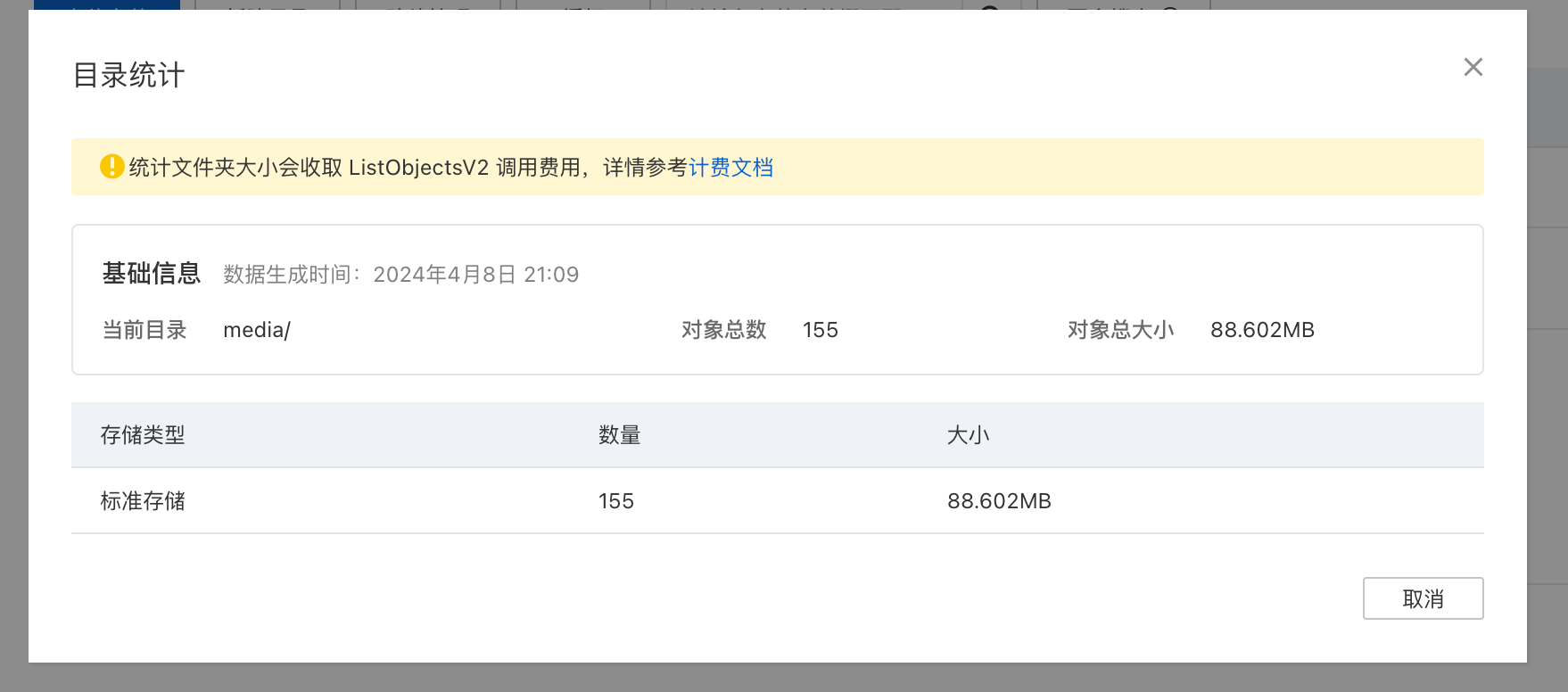The width and height of the screenshot is (1568, 692).
Task: Click the 目录统计 dialog title
Action: coord(129,76)
